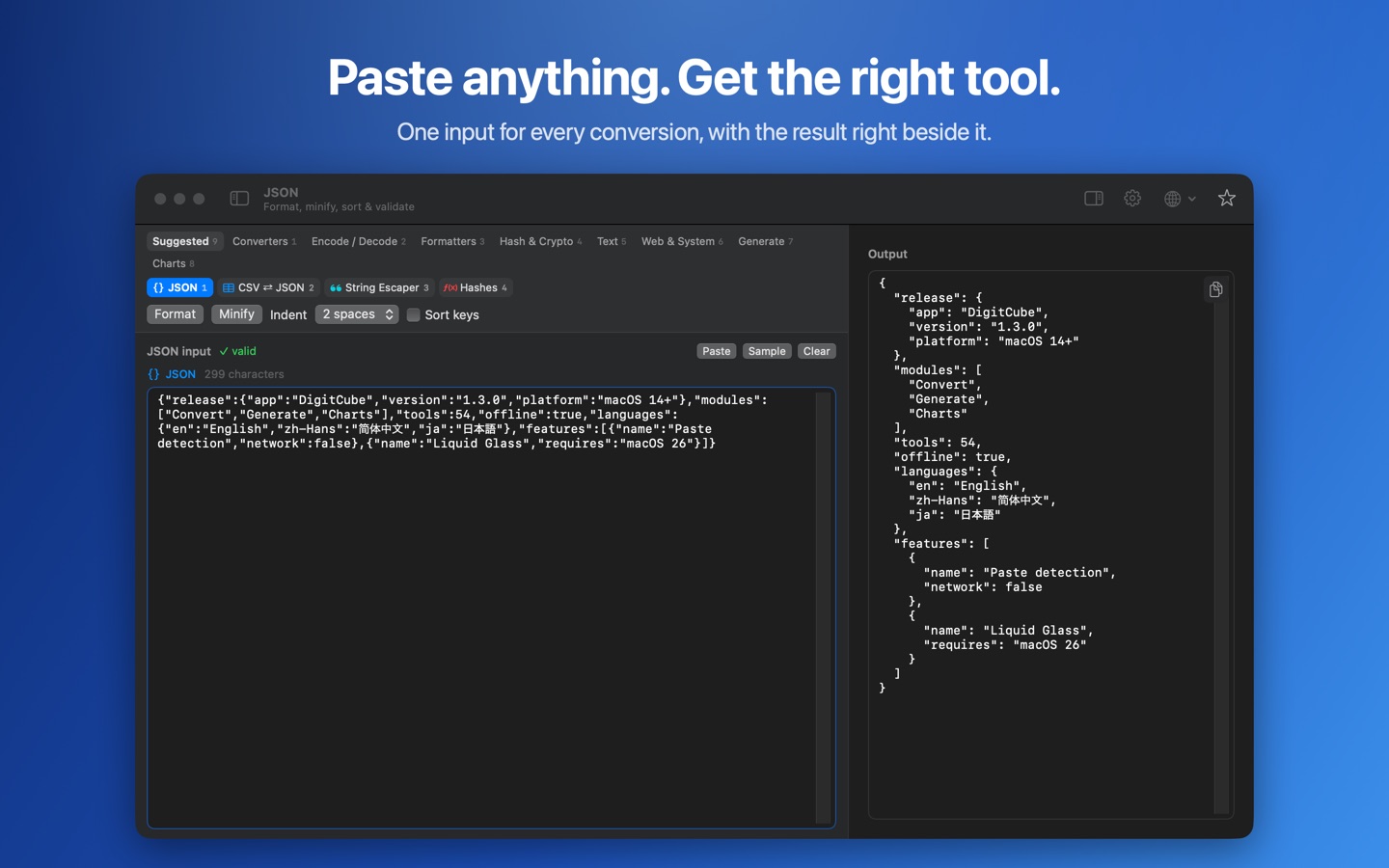Click the "network": false output line

983,587
